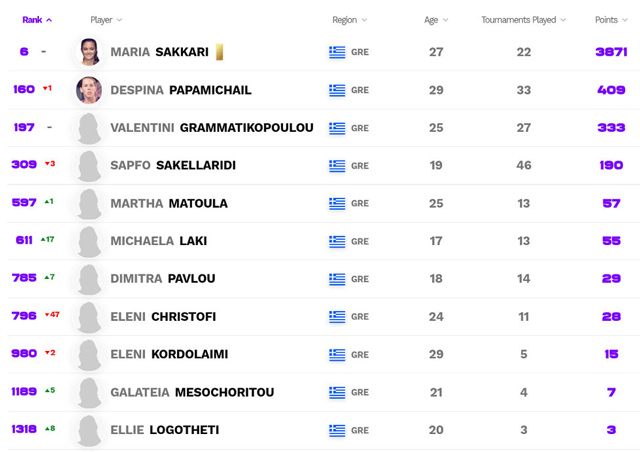The height and width of the screenshot is (452, 640).
Task: Click the green up arrow beside rank 611
Action: point(43,240)
